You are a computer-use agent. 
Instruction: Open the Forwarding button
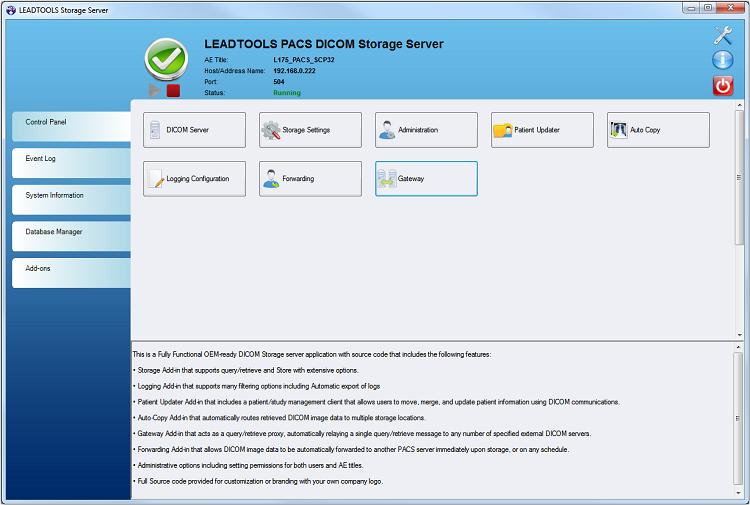coord(310,179)
